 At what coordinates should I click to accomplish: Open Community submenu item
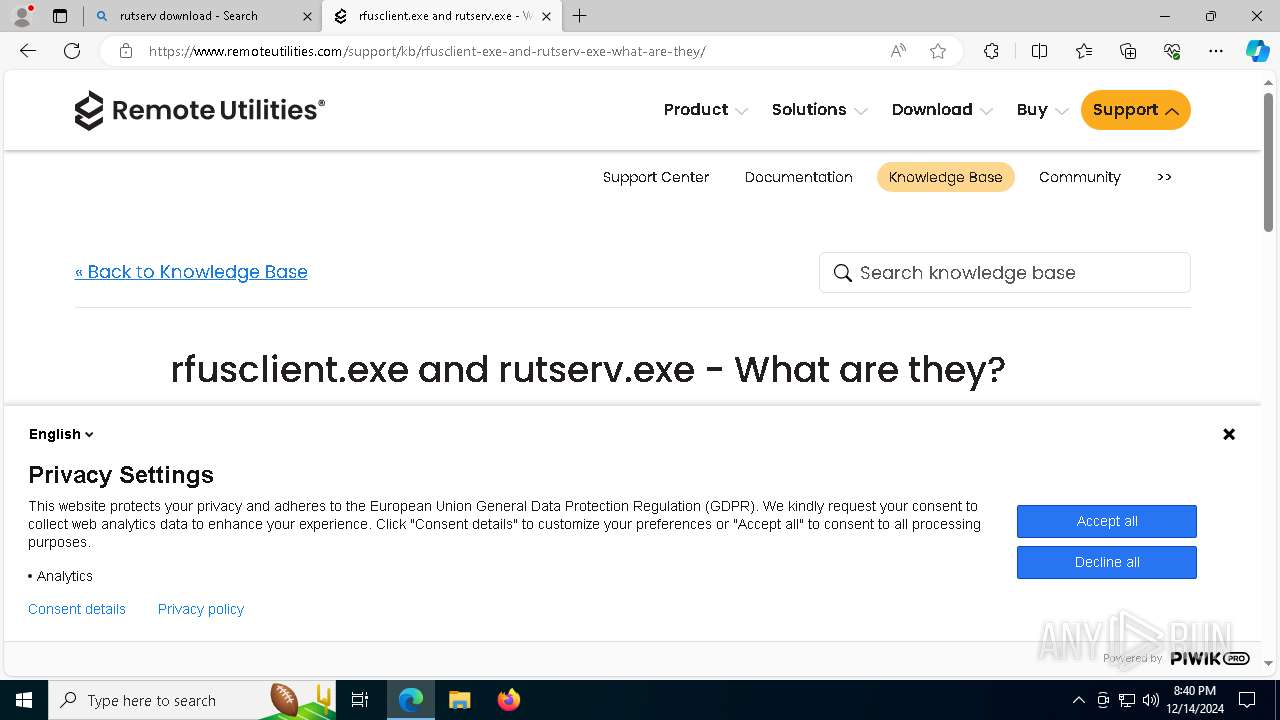(1080, 177)
